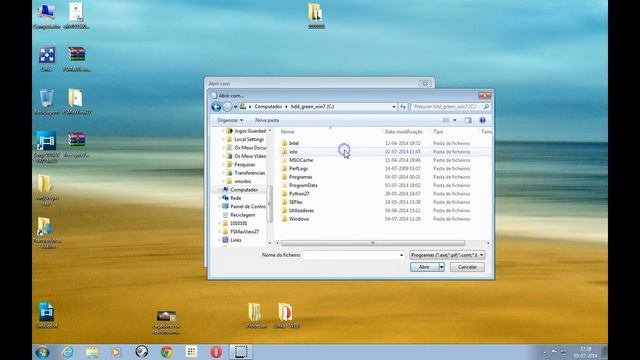Select Reciclagem in navigation tree
Viewport: 640px width, 360px height.
click(242, 215)
